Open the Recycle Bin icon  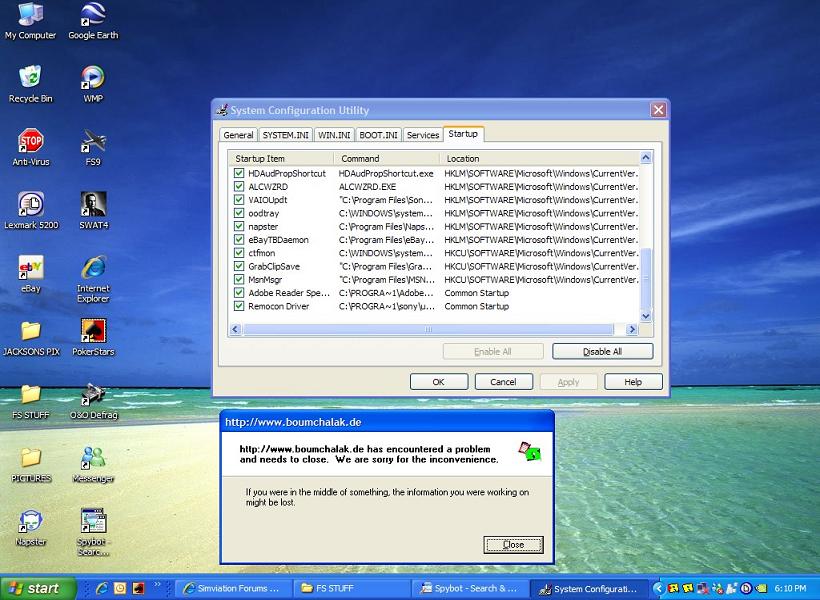(30, 78)
